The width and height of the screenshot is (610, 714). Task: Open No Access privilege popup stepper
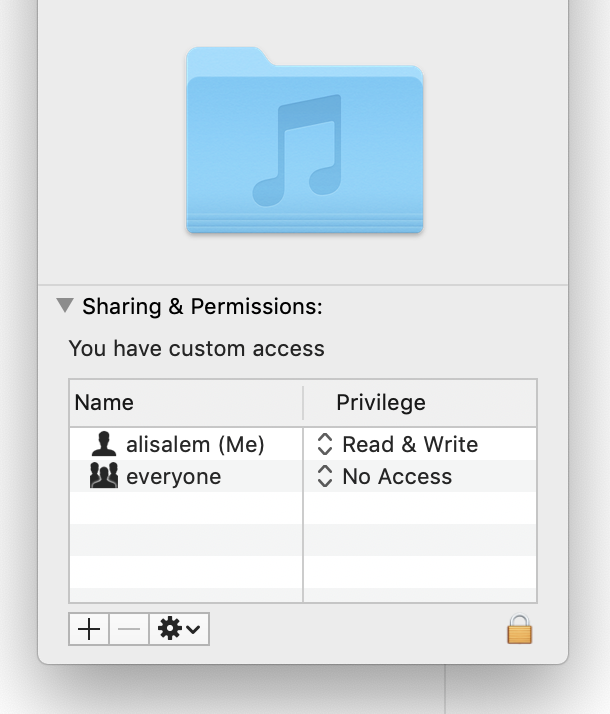(325, 476)
